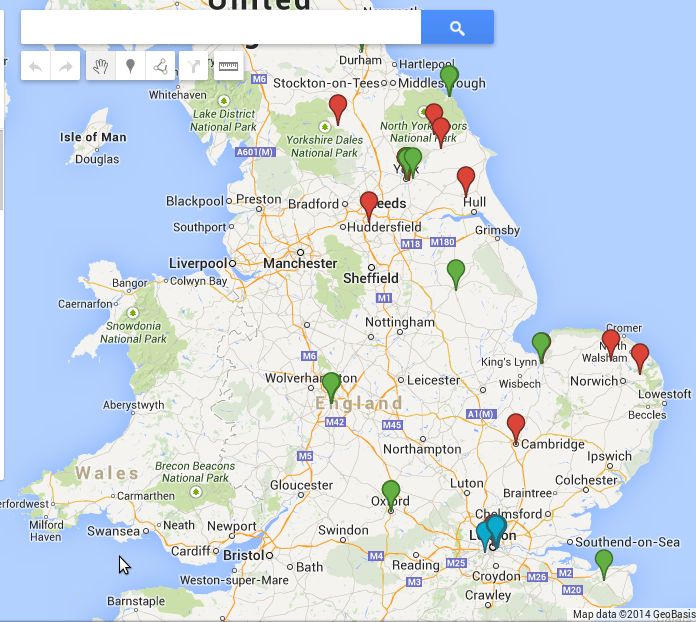Select the add marker tool

[130, 66]
